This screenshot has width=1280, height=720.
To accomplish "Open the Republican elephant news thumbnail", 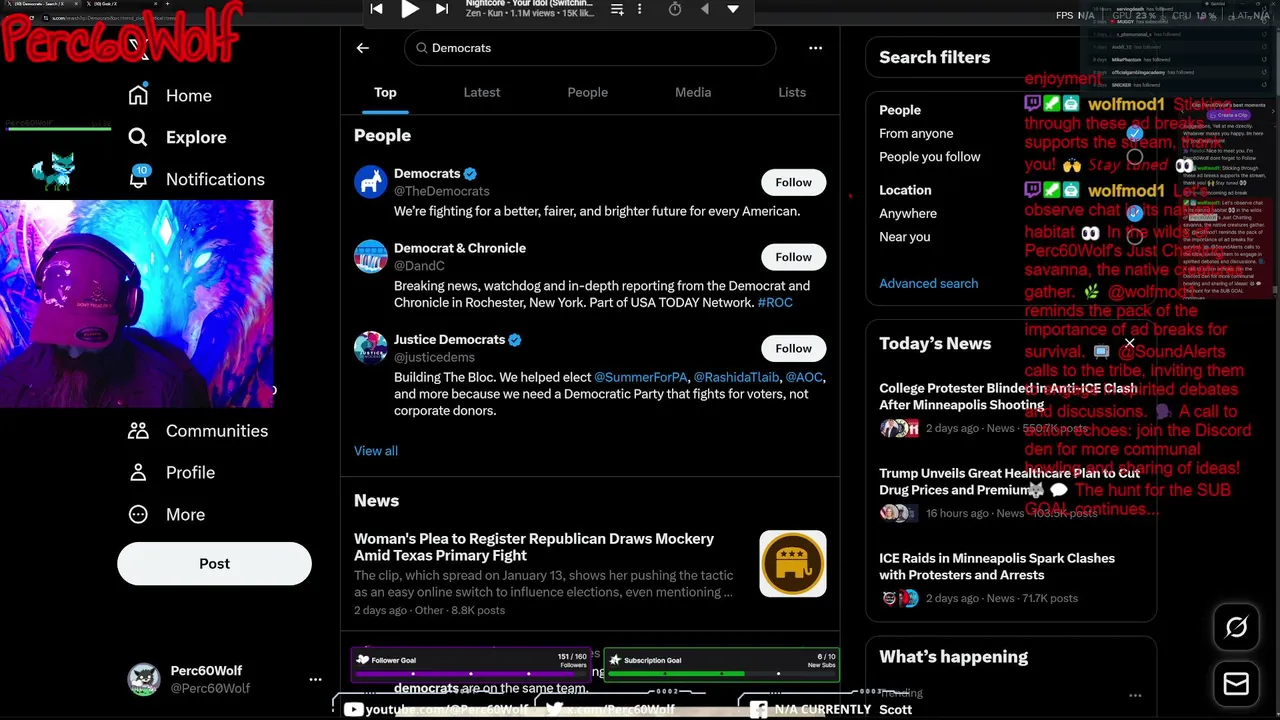I will 793,564.
